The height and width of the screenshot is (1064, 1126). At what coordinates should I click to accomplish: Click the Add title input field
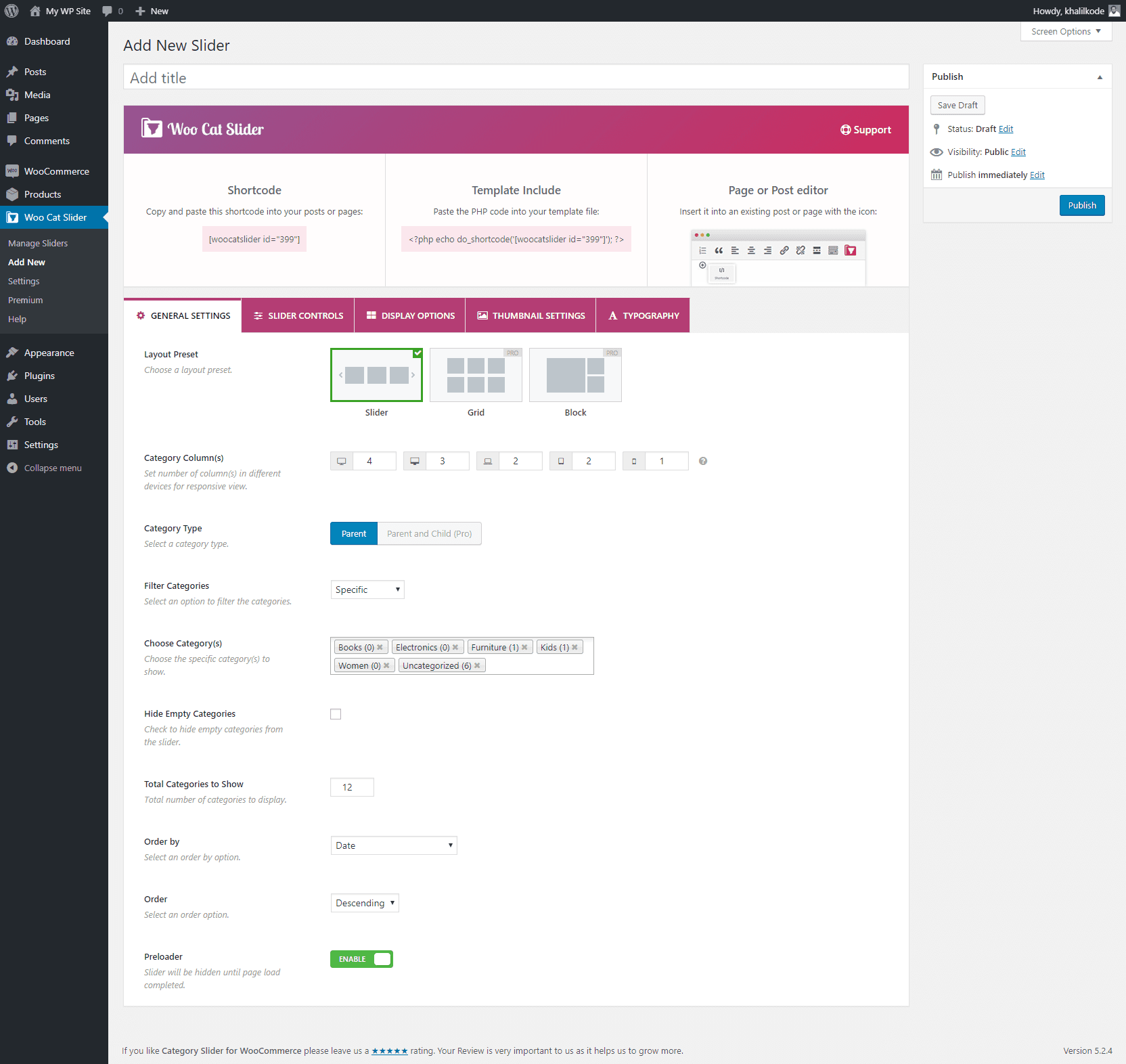tap(516, 78)
